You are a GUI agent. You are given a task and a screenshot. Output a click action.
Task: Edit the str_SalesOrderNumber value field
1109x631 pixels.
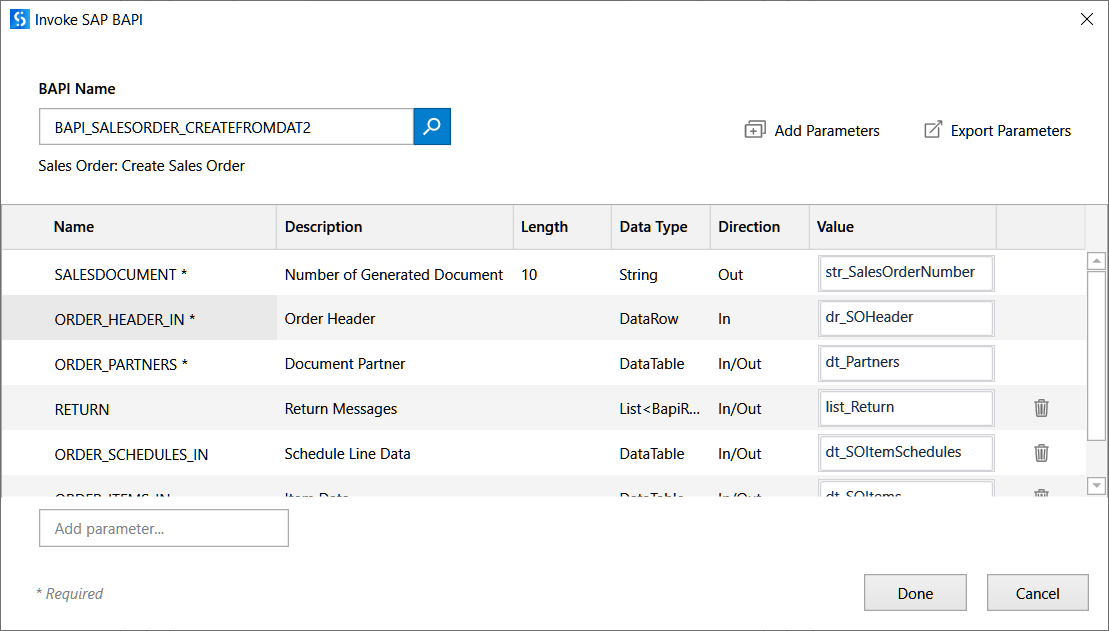click(906, 272)
